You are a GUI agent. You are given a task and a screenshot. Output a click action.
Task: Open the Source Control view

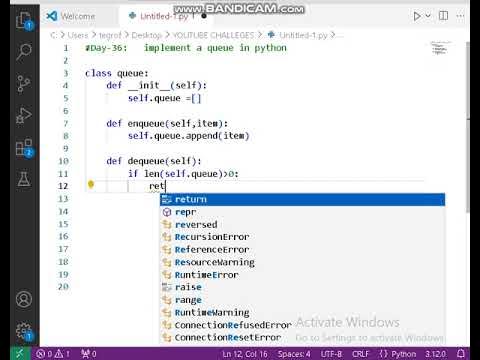24,84
